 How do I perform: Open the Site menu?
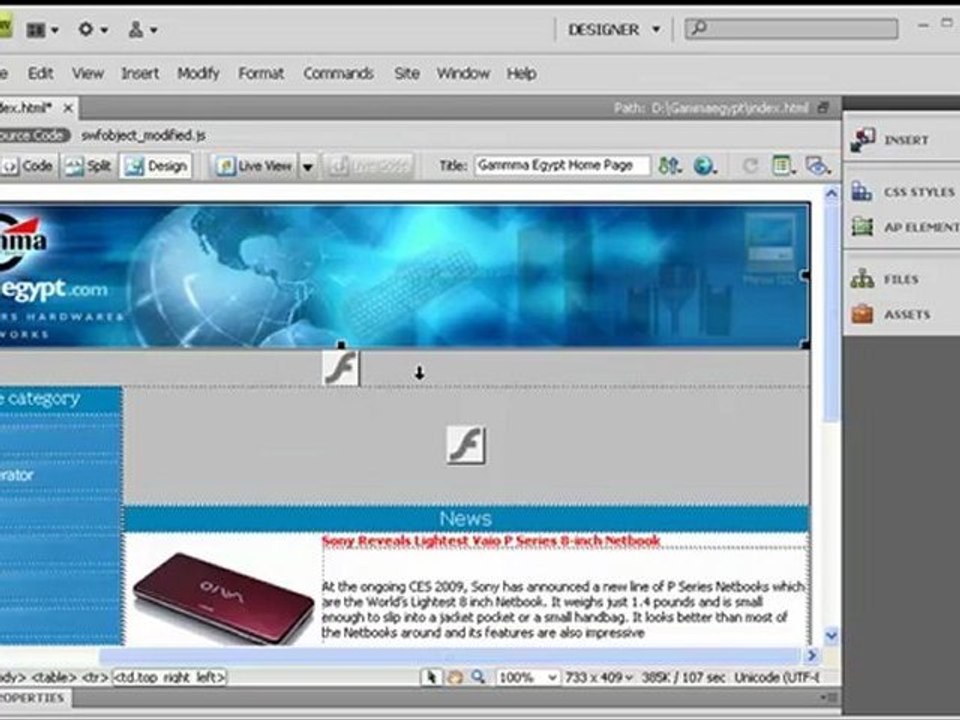coord(407,73)
